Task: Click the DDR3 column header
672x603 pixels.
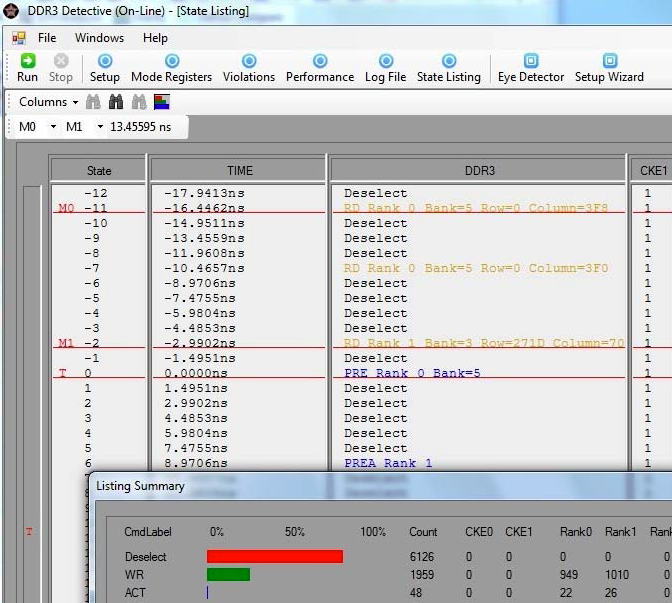Action: click(479, 171)
